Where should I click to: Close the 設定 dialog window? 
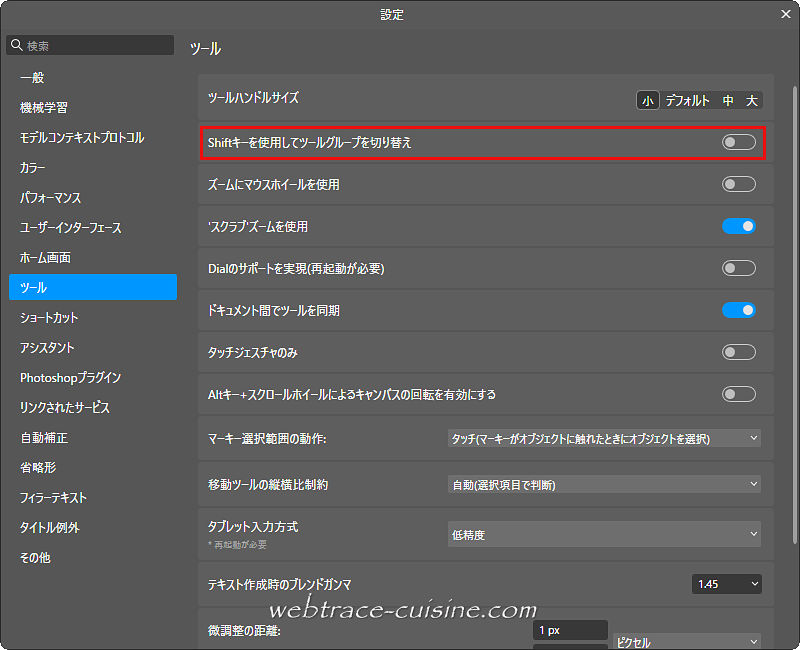(785, 14)
